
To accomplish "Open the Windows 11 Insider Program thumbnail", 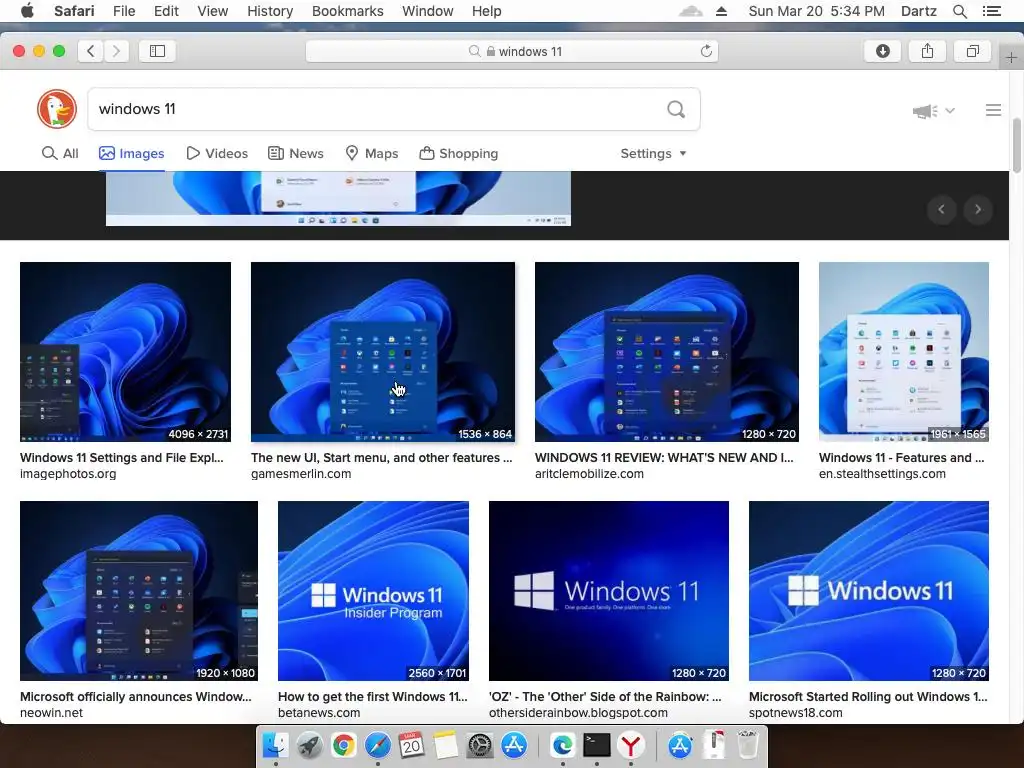I will [x=374, y=591].
